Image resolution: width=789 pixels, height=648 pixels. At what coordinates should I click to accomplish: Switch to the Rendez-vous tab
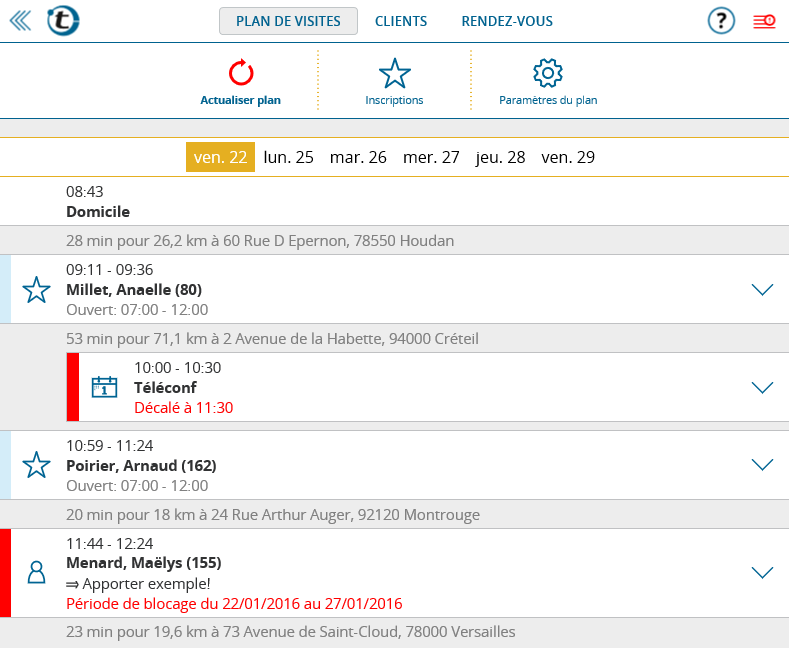pyautogui.click(x=507, y=21)
